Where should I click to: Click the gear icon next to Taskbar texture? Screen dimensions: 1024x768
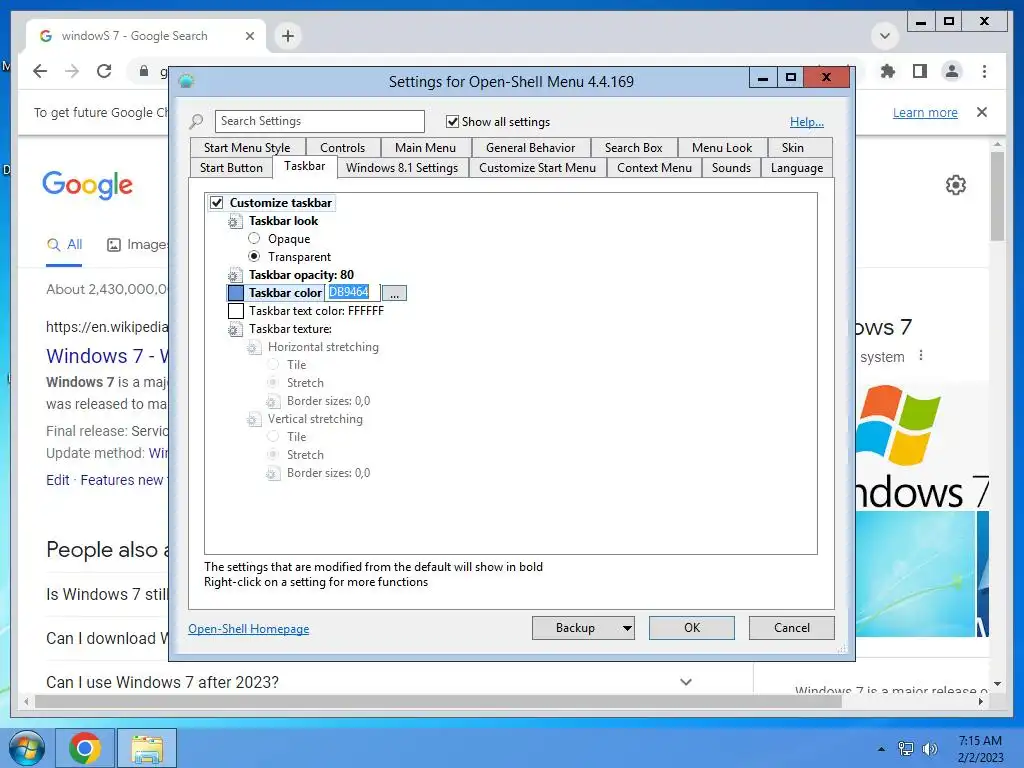pyautogui.click(x=234, y=329)
